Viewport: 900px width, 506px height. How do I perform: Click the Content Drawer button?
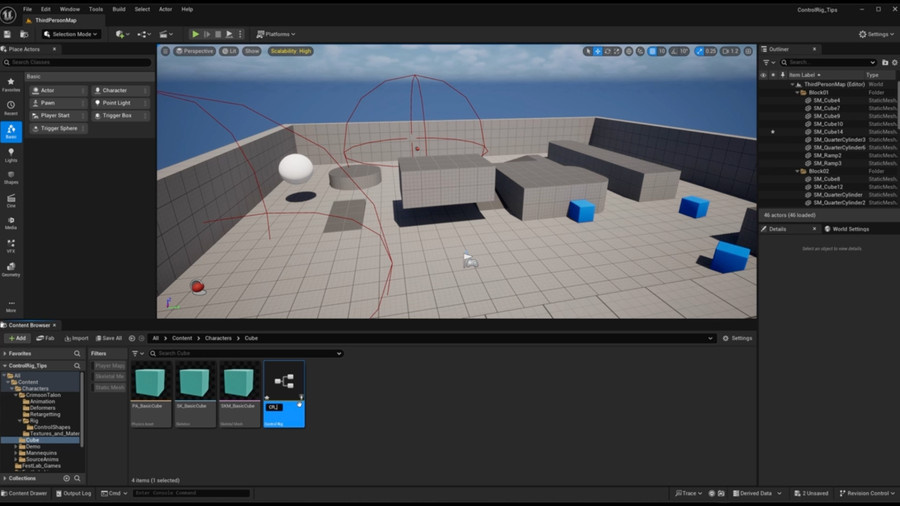click(x=24, y=493)
